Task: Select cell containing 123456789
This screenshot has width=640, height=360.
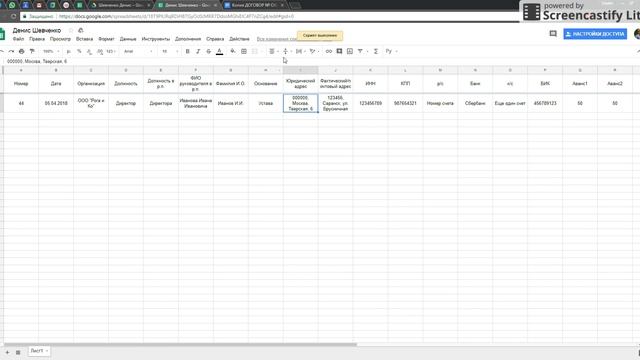Action: pos(371,103)
